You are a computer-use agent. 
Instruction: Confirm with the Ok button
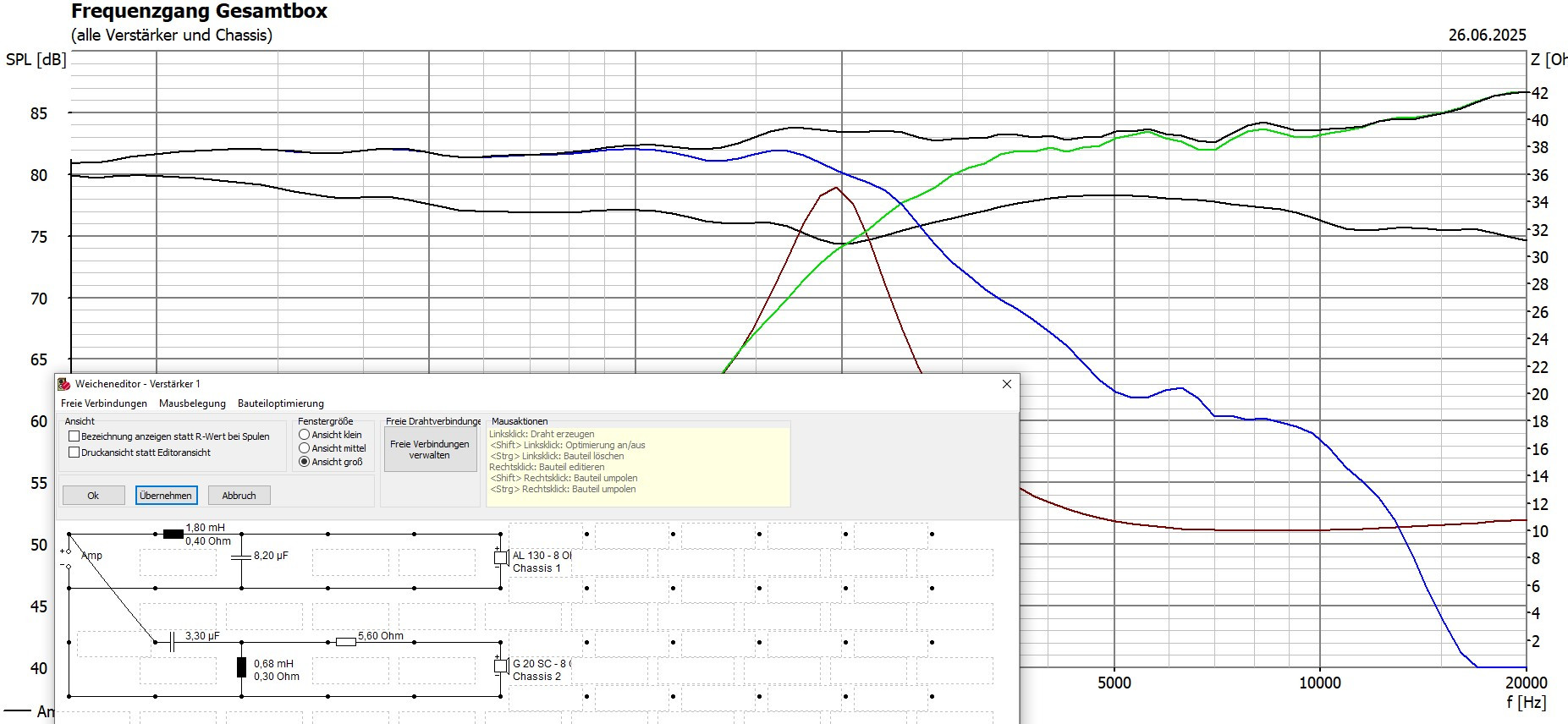coord(93,496)
